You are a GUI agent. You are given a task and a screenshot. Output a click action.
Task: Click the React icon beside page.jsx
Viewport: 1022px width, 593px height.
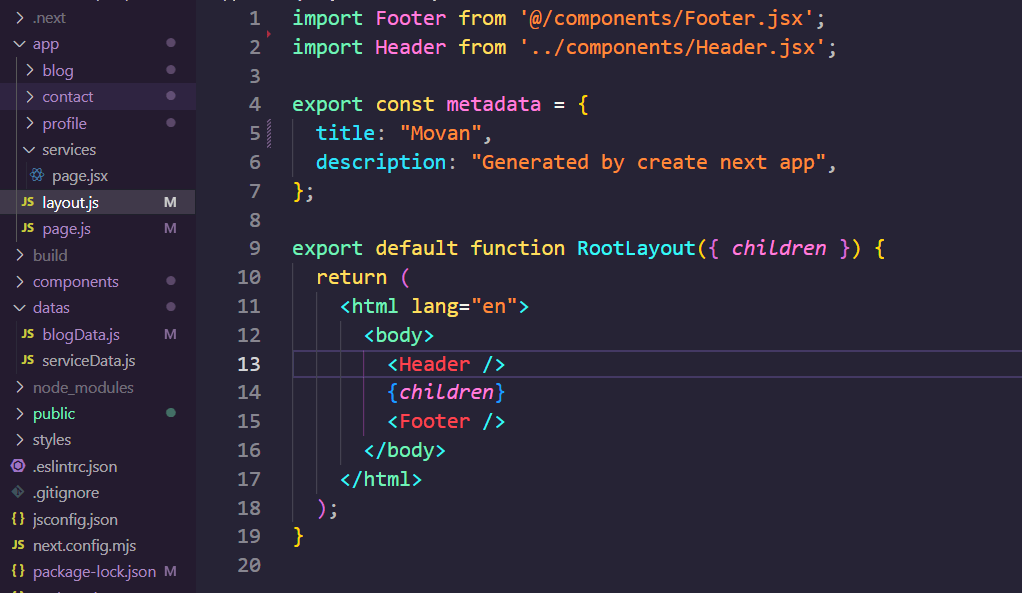coord(37,175)
